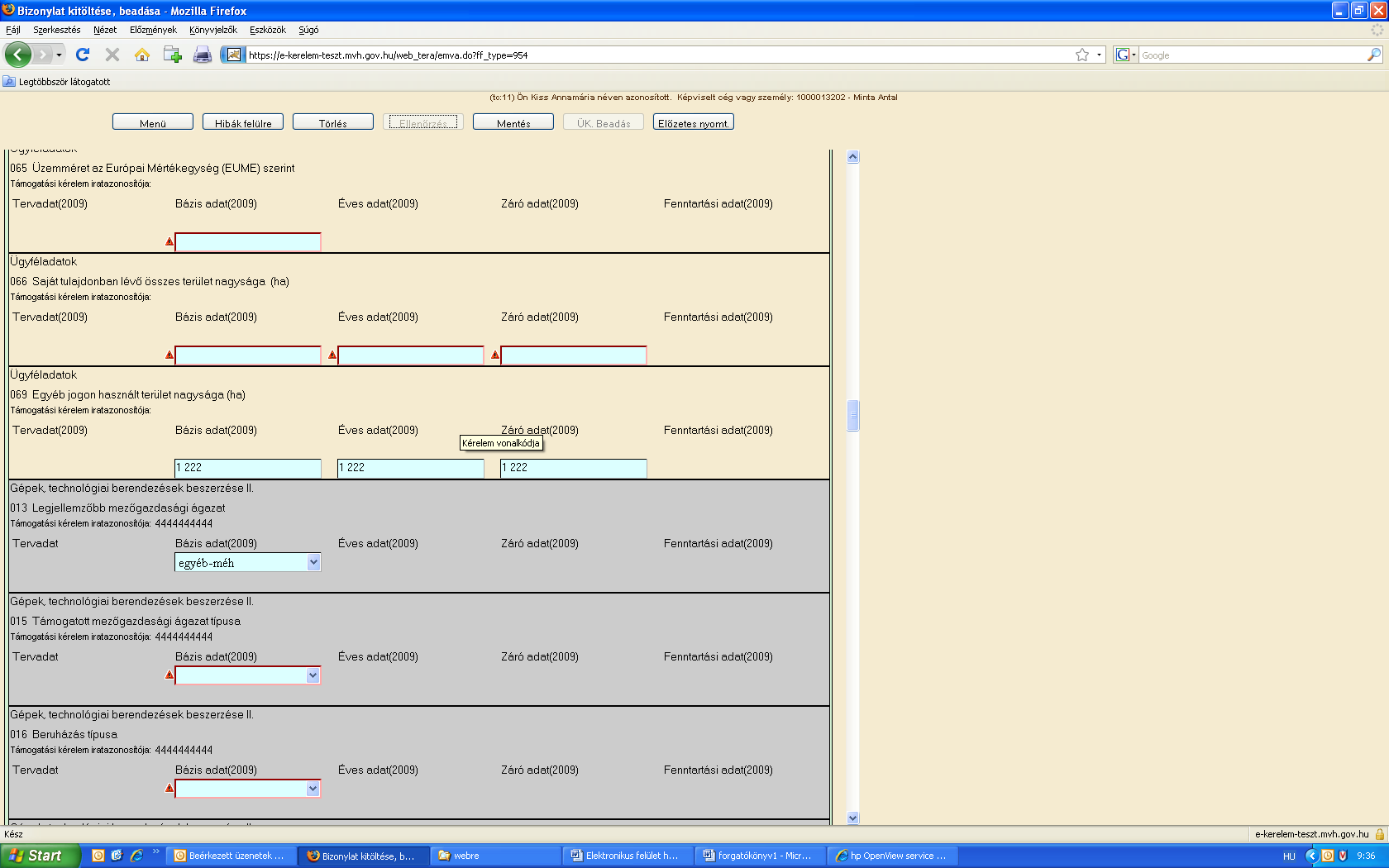This screenshot has height=868, width=1389.
Task: Switch to hp OpenView service taskbar window
Action: click(892, 856)
